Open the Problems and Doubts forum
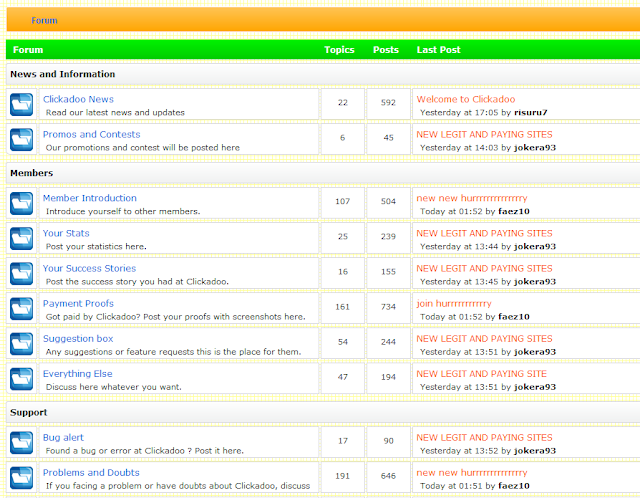This screenshot has width=640, height=498. pyautogui.click(x=91, y=473)
